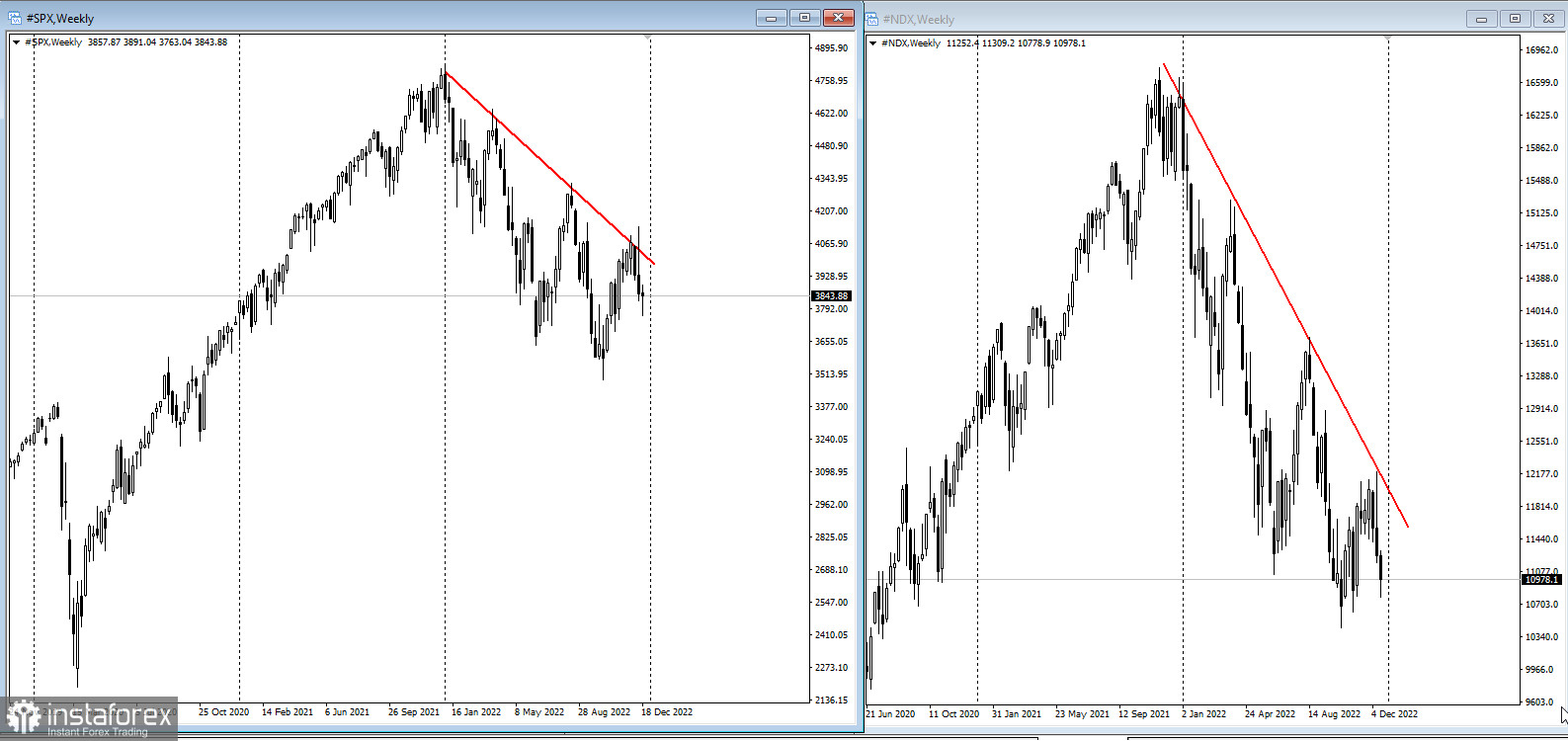The height and width of the screenshot is (741, 1568).
Task: Click the chart shift marker atop SPX chart
Action: click(x=648, y=37)
